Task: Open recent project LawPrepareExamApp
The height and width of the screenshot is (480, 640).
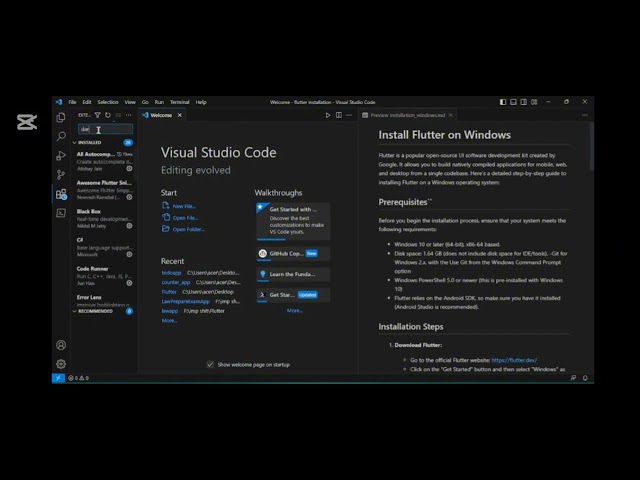Action: tap(185, 301)
